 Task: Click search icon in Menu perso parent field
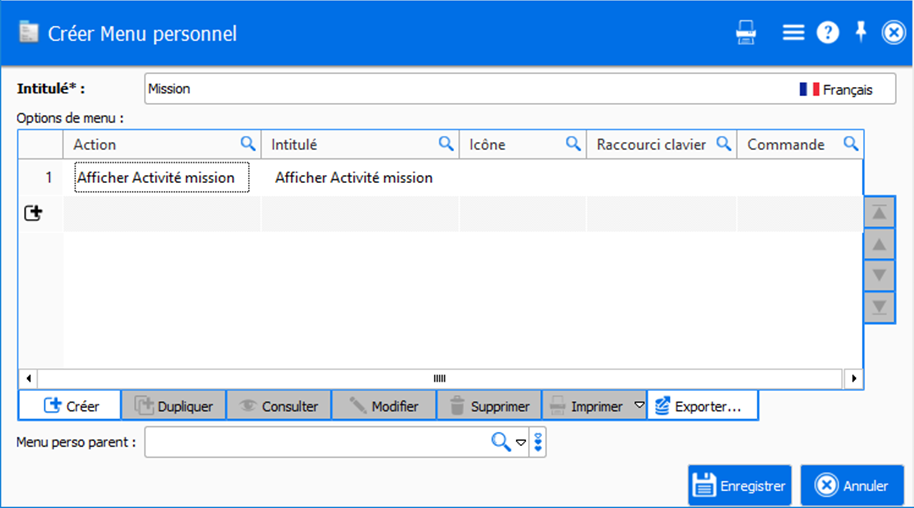(500, 442)
